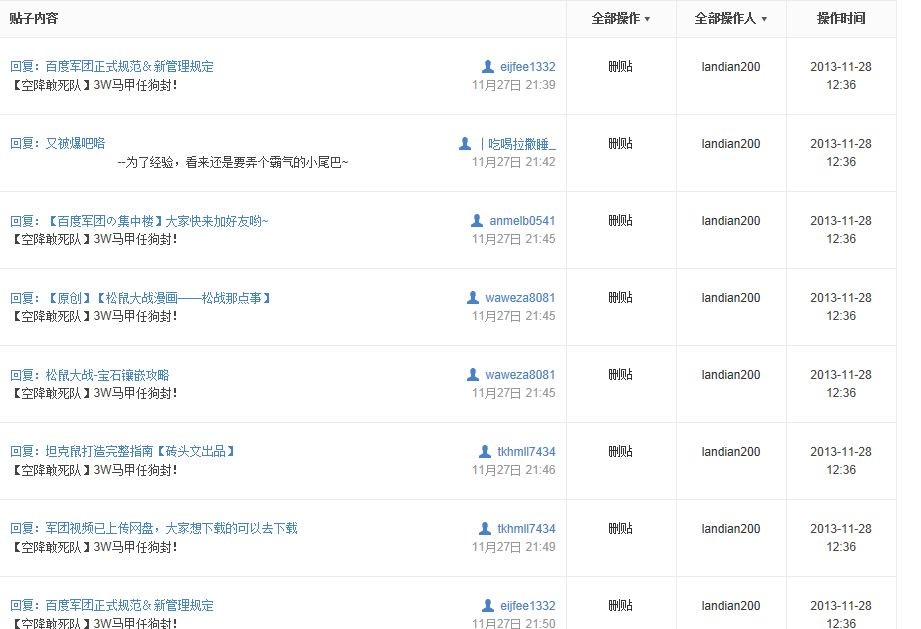Open username link anmelb0541

pos(522,221)
